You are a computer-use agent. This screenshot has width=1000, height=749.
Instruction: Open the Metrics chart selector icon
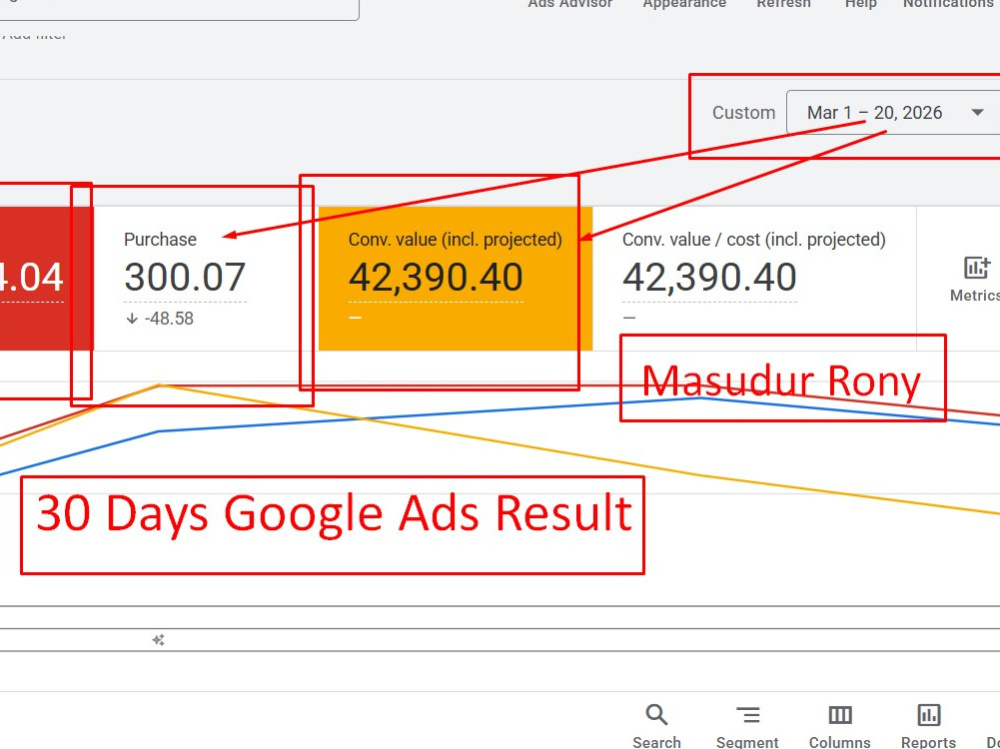click(x=976, y=268)
